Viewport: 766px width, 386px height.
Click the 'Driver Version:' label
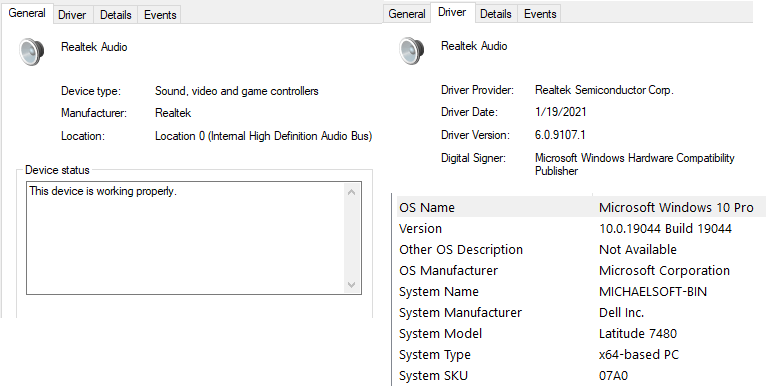(475, 135)
